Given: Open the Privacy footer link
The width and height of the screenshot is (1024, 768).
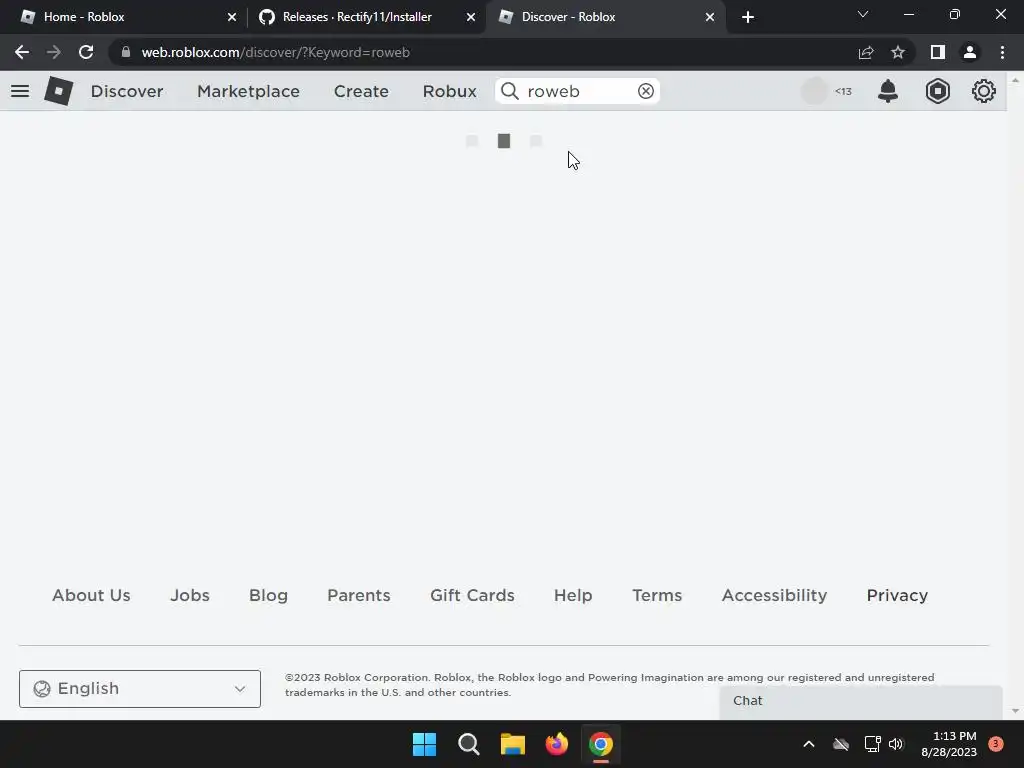Looking at the screenshot, I should [x=897, y=595].
